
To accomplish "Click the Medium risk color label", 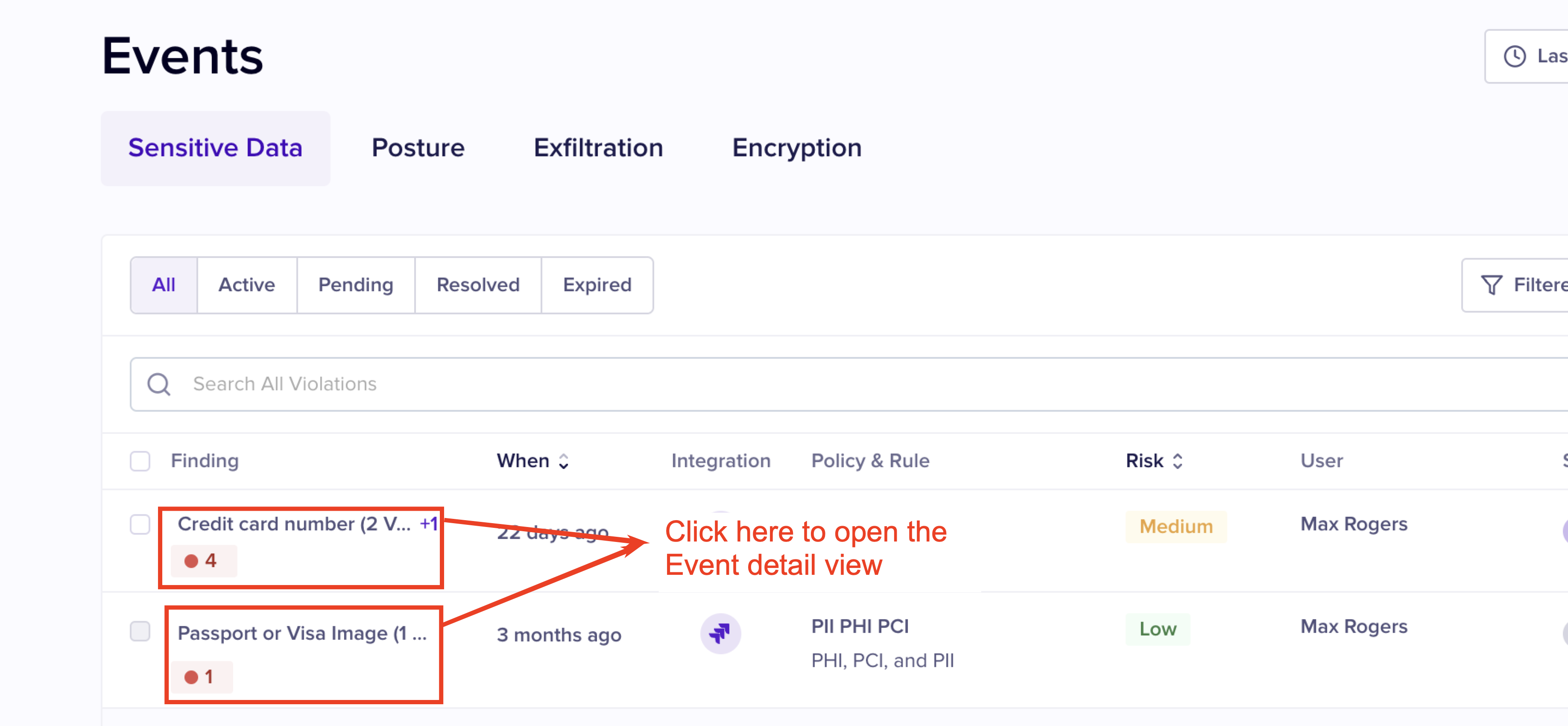I will (x=1176, y=527).
